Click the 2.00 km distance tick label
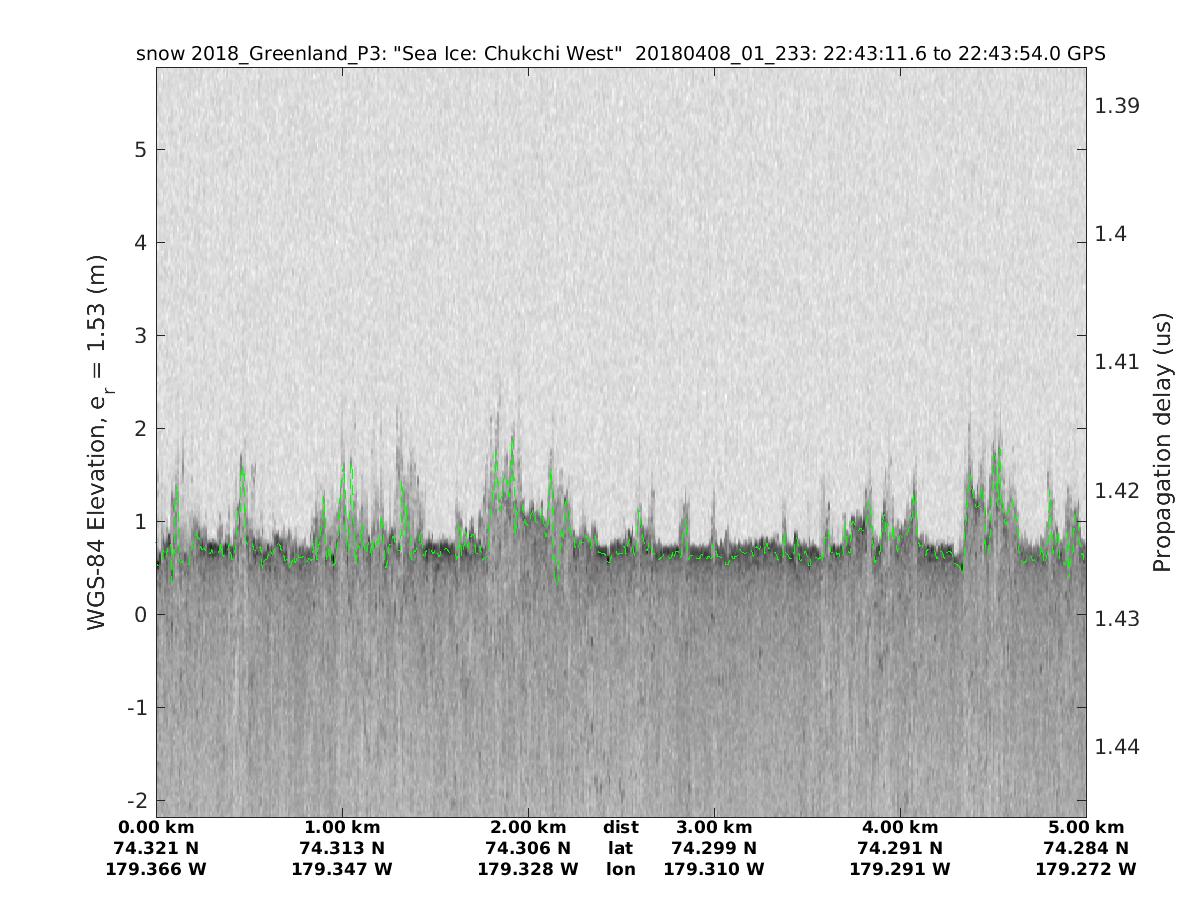The width and height of the screenshot is (1200, 900). pyautogui.click(x=528, y=828)
